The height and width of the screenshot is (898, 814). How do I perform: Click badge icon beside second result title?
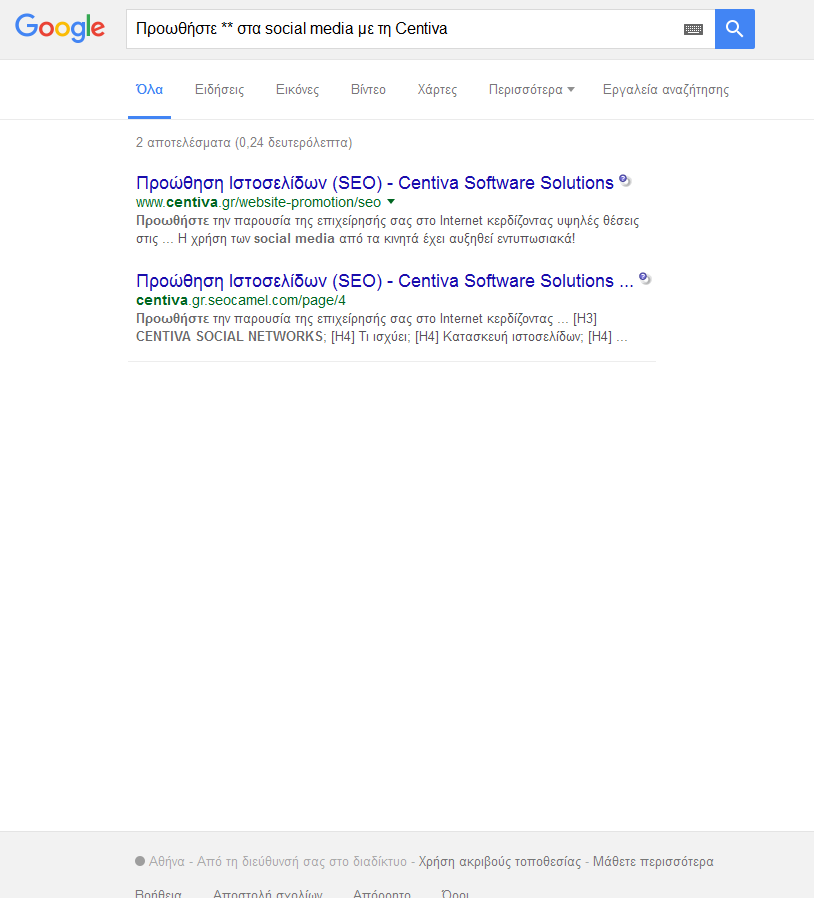pyautogui.click(x=644, y=278)
